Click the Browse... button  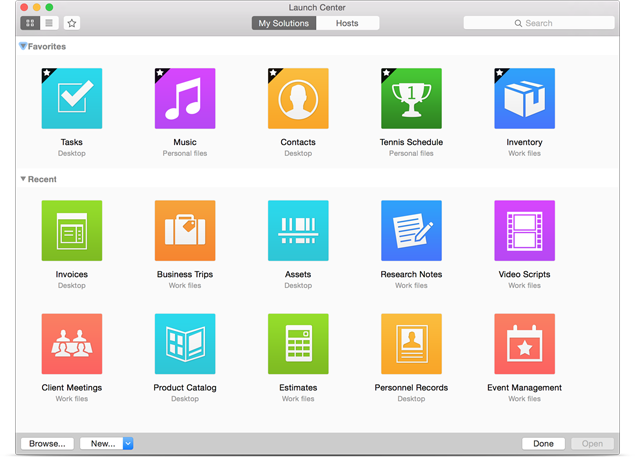[47, 443]
